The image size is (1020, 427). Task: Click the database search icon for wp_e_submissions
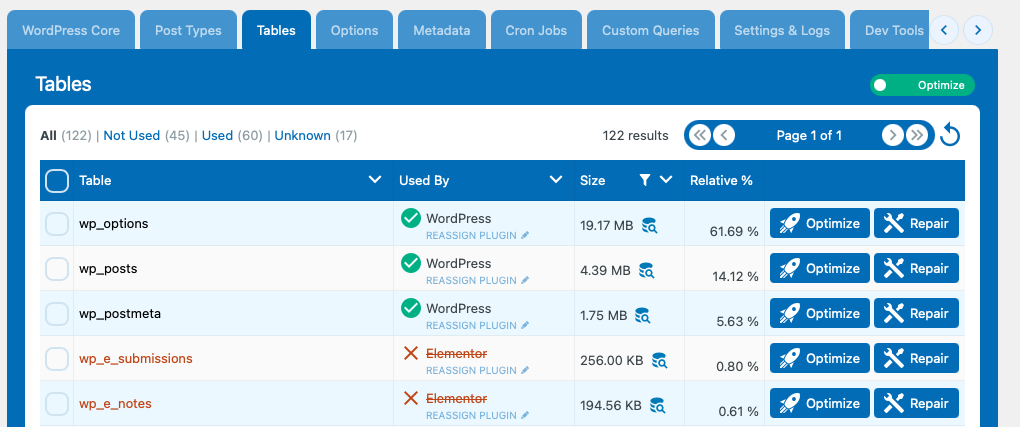[x=659, y=360]
